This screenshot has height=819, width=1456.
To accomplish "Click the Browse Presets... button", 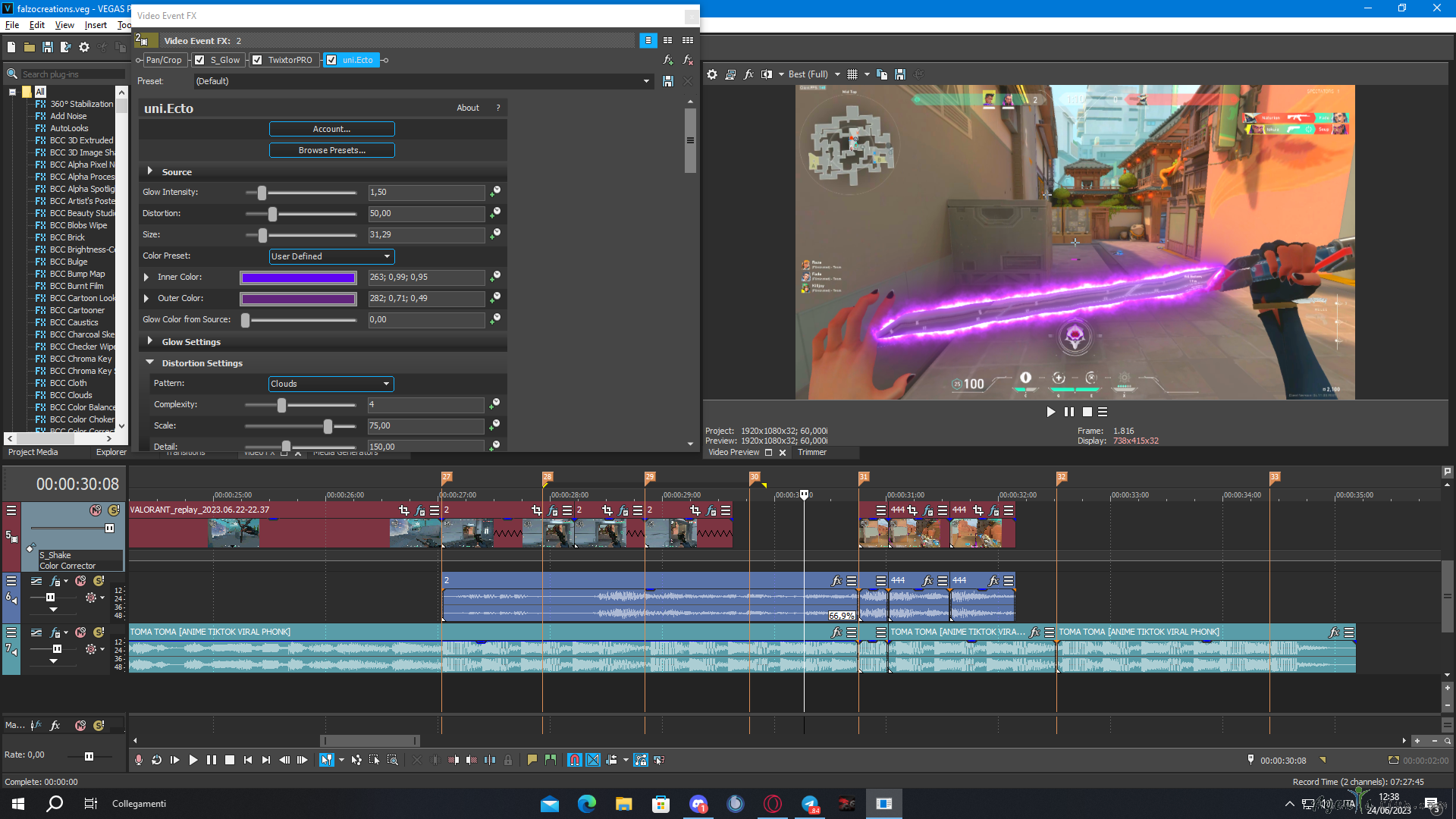I will [x=332, y=150].
